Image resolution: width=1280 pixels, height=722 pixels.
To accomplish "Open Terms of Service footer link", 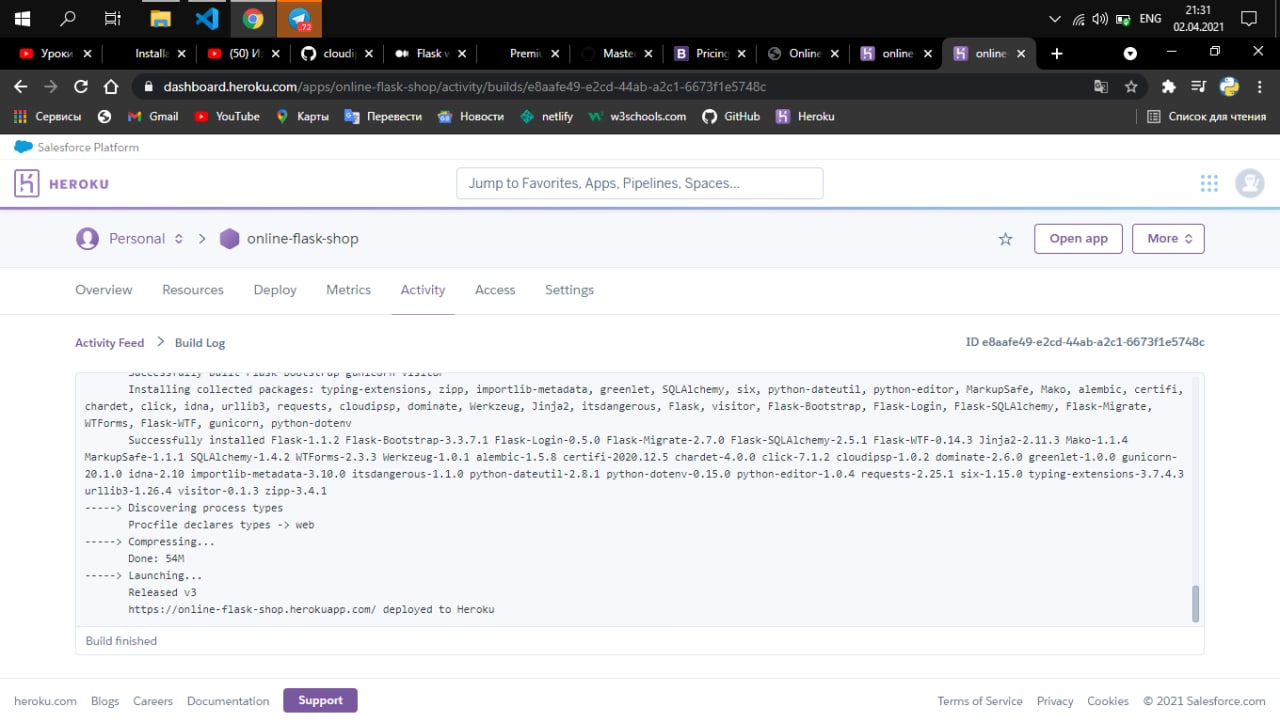I will [979, 701].
